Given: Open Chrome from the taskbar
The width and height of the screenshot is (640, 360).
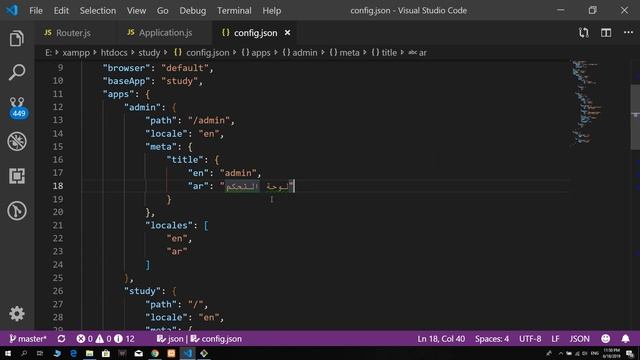Looking at the screenshot, I should (x=155, y=353).
